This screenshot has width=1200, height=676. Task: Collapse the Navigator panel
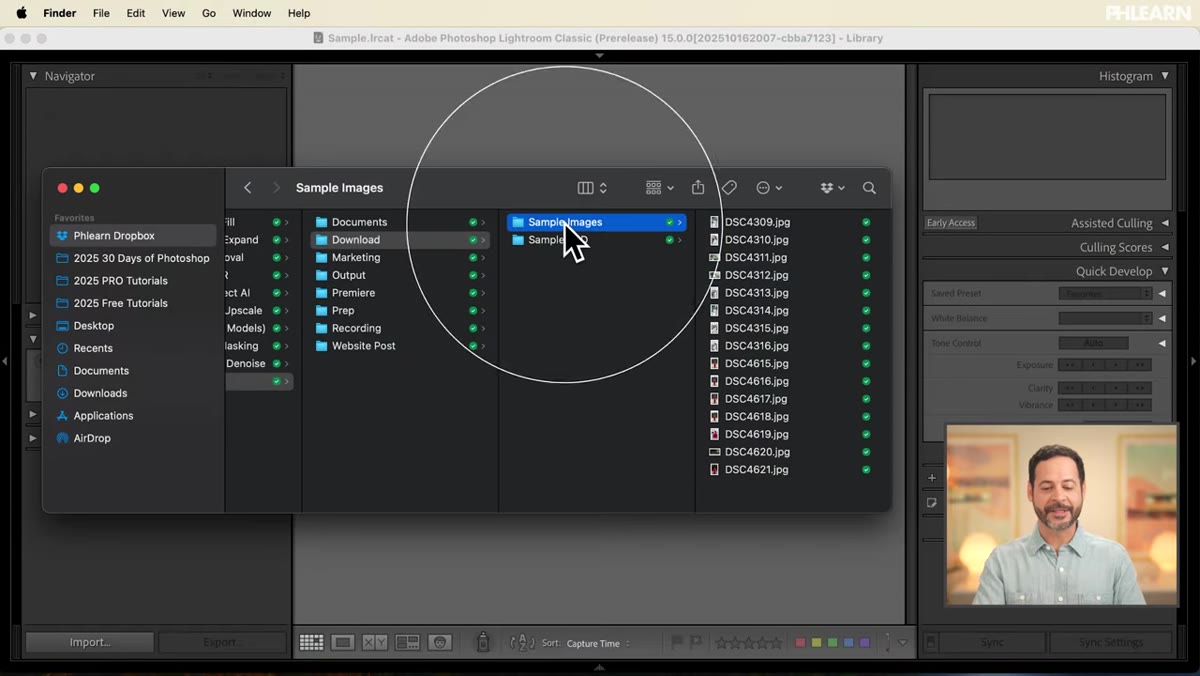pos(33,76)
